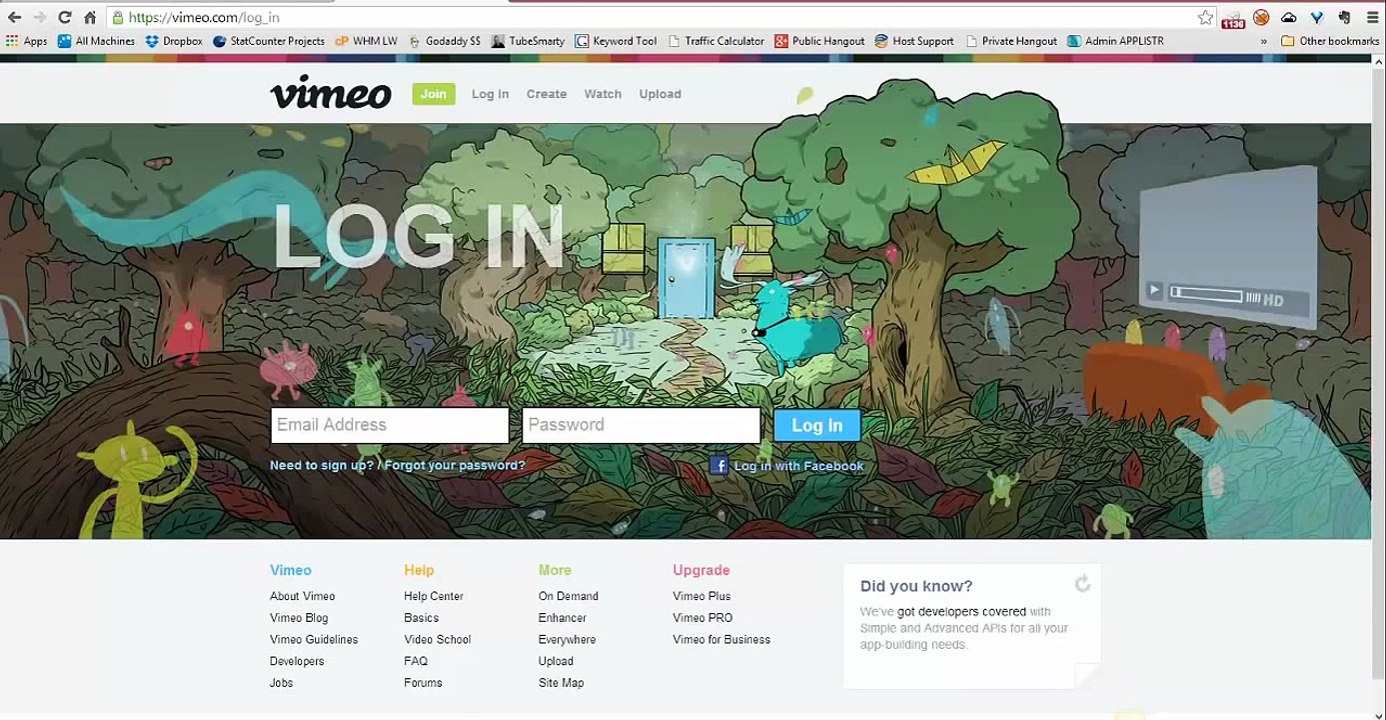
Task: Open the About Vimeo footer link
Action: coord(302,596)
